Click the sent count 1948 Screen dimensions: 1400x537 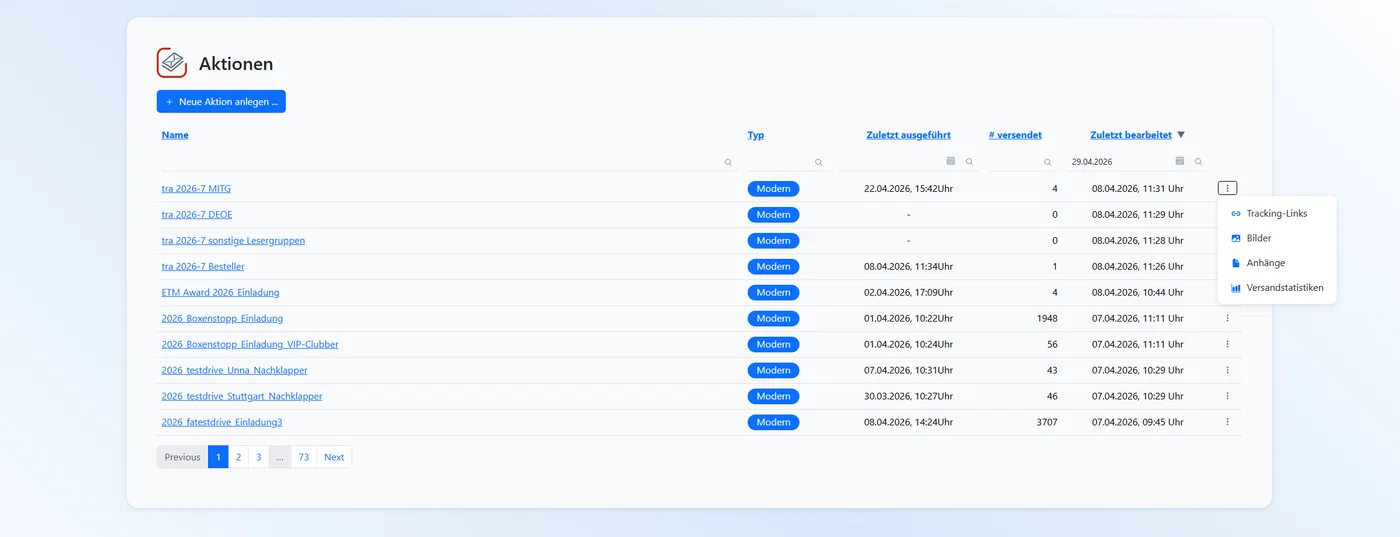coord(1047,318)
